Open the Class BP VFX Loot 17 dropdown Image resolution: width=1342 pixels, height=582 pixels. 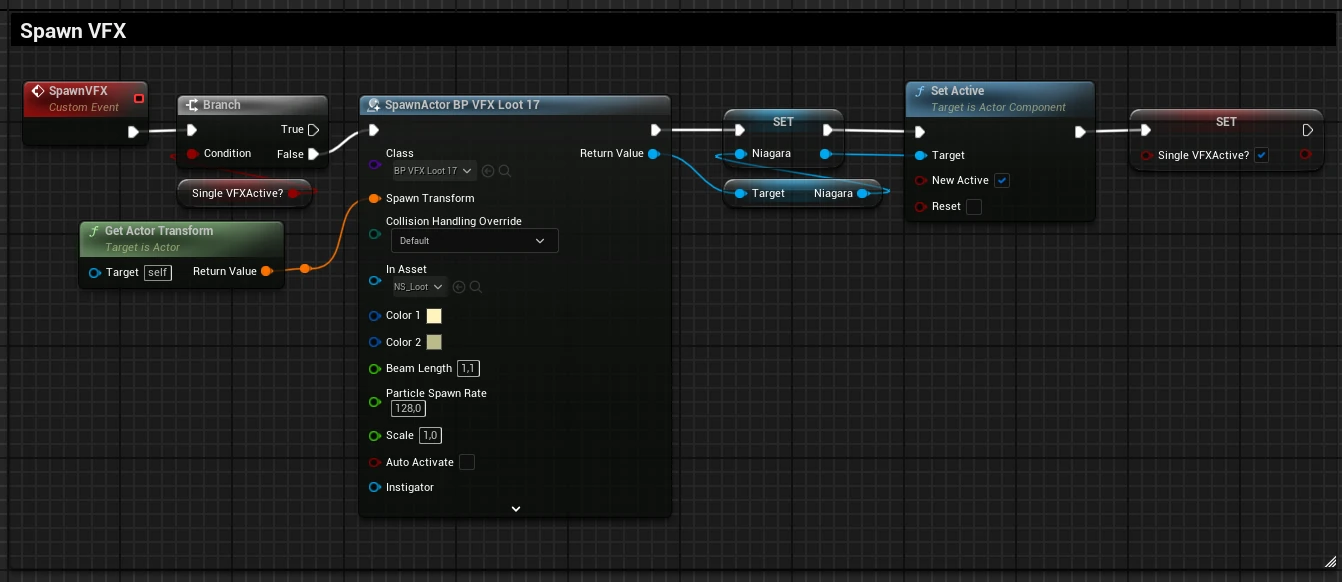coord(433,171)
